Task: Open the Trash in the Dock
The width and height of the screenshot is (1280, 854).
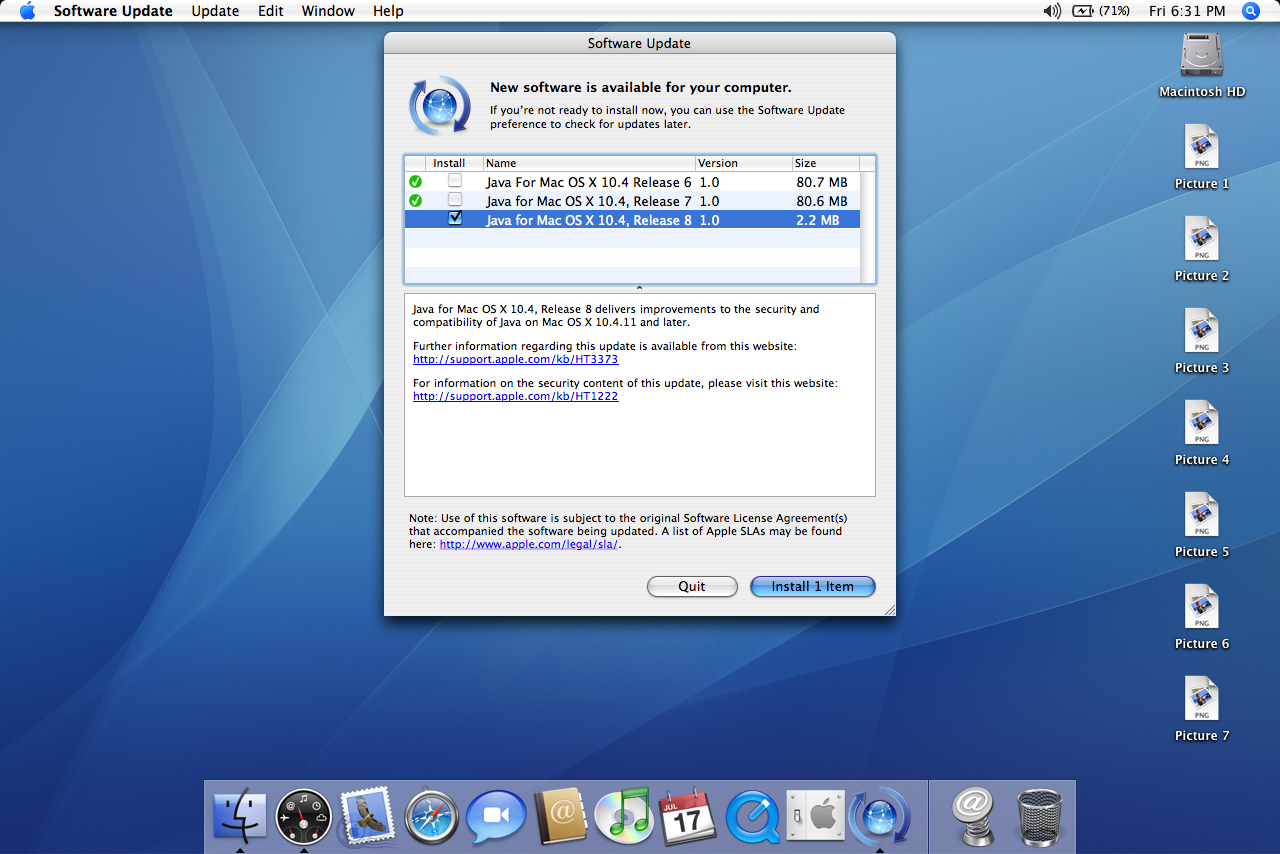Action: pos(1040,816)
